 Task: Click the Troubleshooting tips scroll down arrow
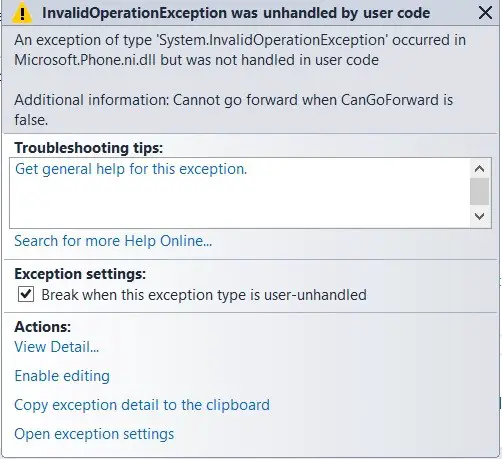[479, 216]
